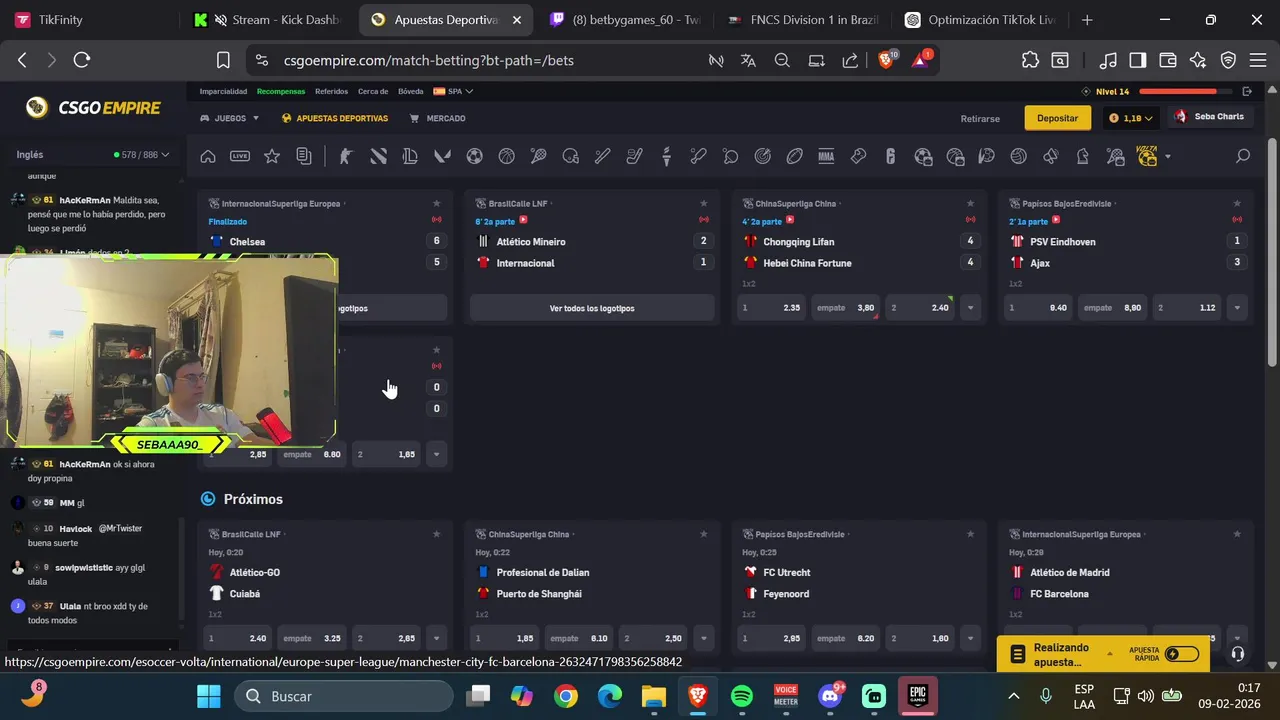Select the Olympic torch icon
This screenshot has width=1280, height=720.
[x=666, y=156]
